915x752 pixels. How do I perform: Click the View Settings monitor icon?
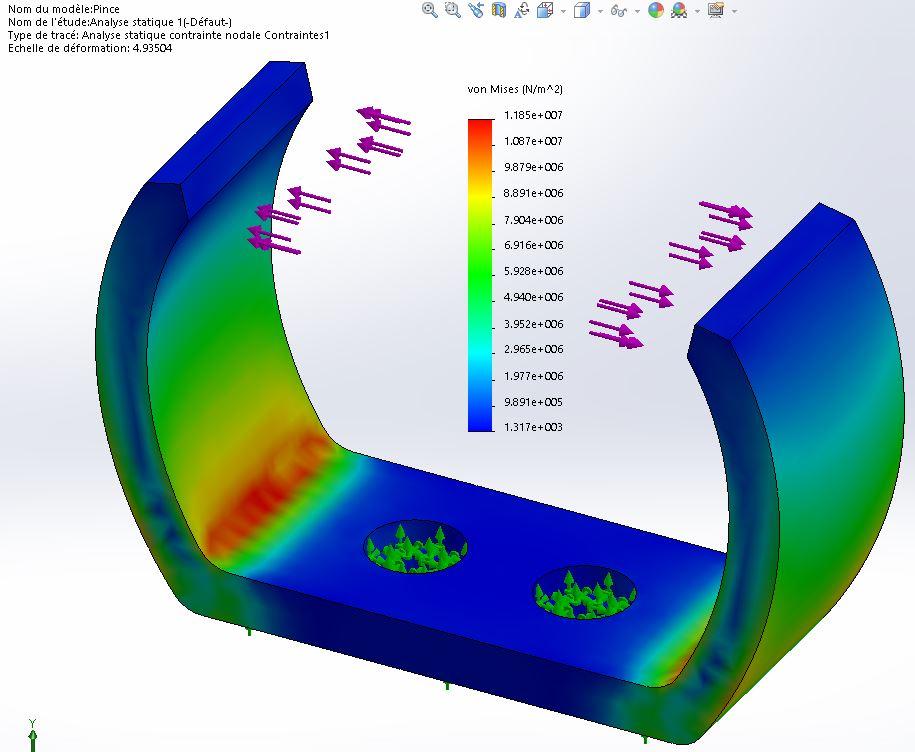716,10
